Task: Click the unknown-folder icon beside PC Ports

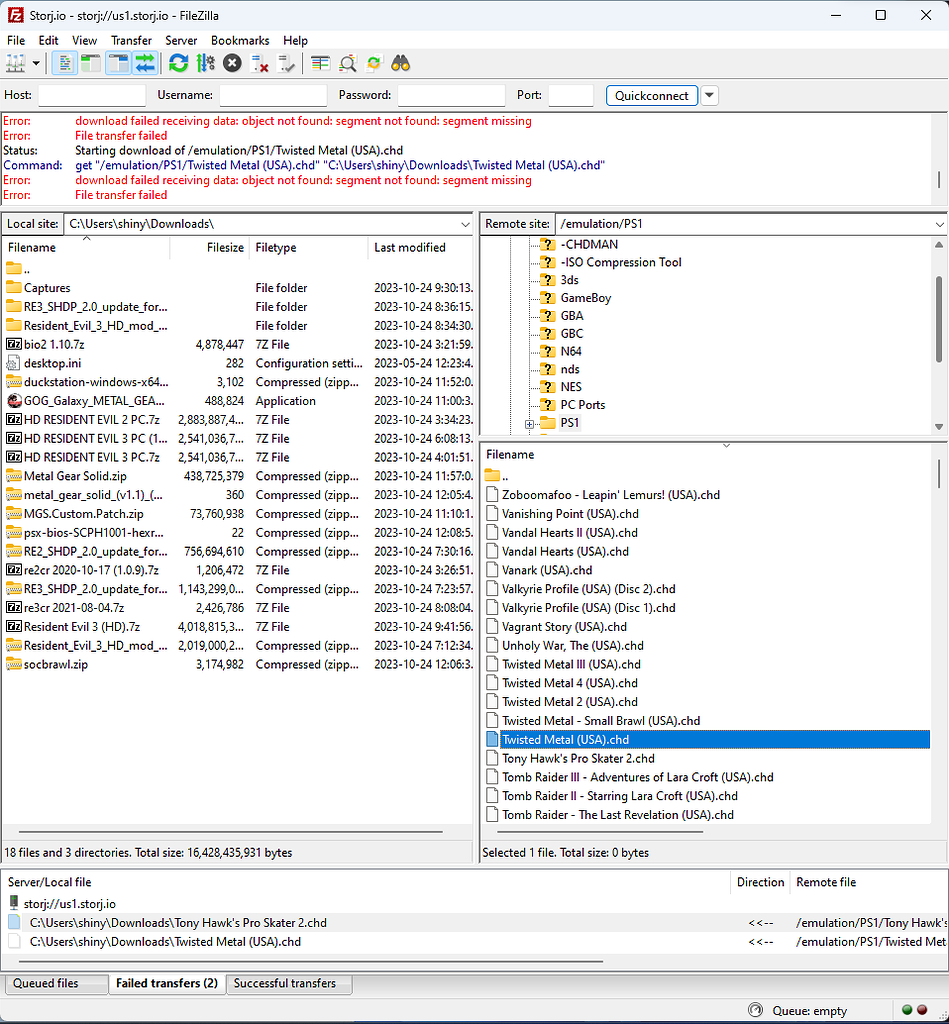Action: pyautogui.click(x=547, y=405)
